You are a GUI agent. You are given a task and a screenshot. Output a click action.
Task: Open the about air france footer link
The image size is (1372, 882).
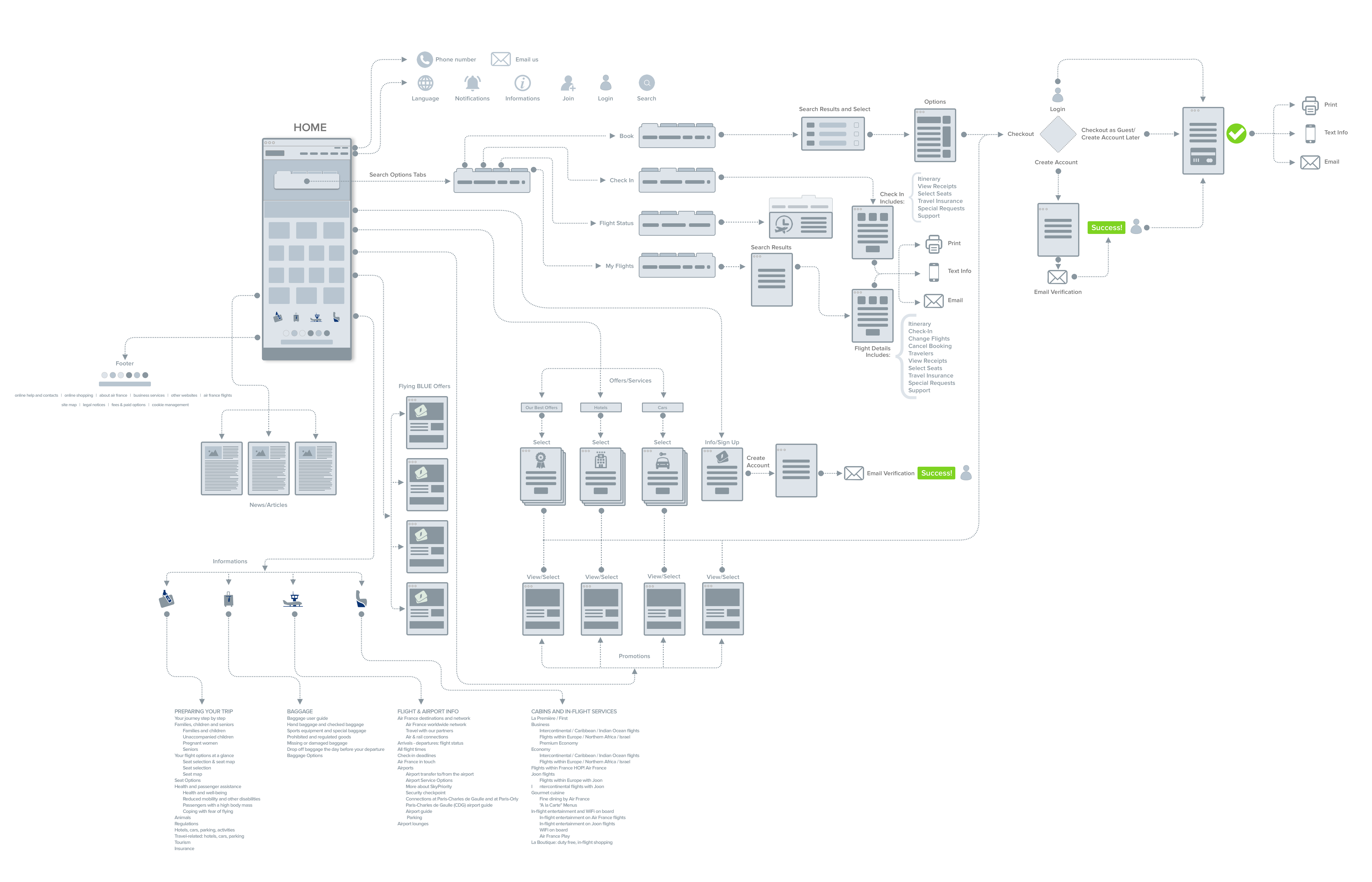click(x=113, y=396)
